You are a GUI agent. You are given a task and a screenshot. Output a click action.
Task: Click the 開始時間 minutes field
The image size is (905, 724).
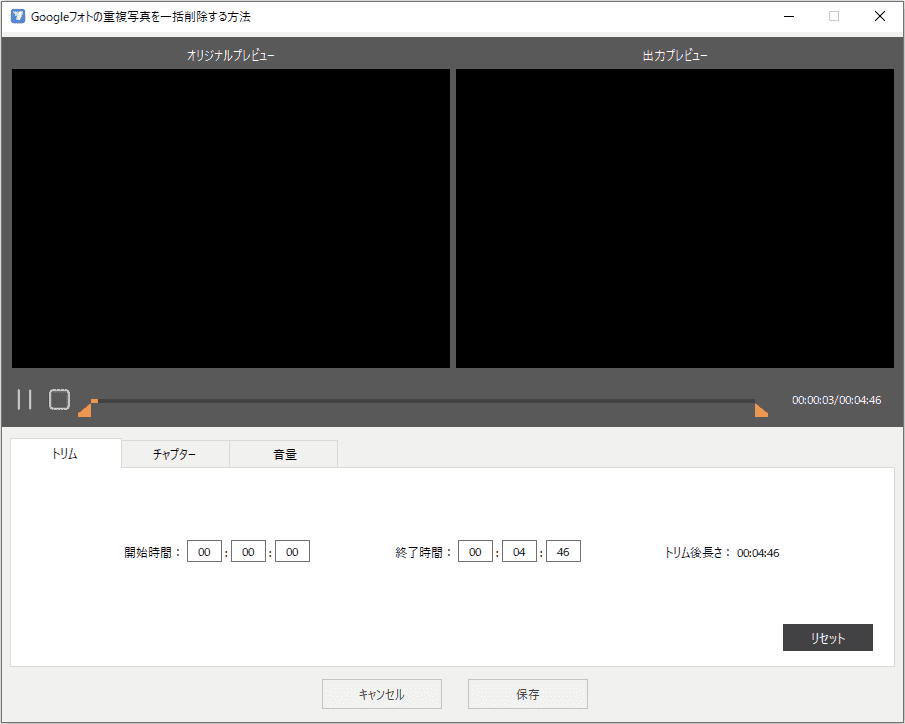click(248, 552)
